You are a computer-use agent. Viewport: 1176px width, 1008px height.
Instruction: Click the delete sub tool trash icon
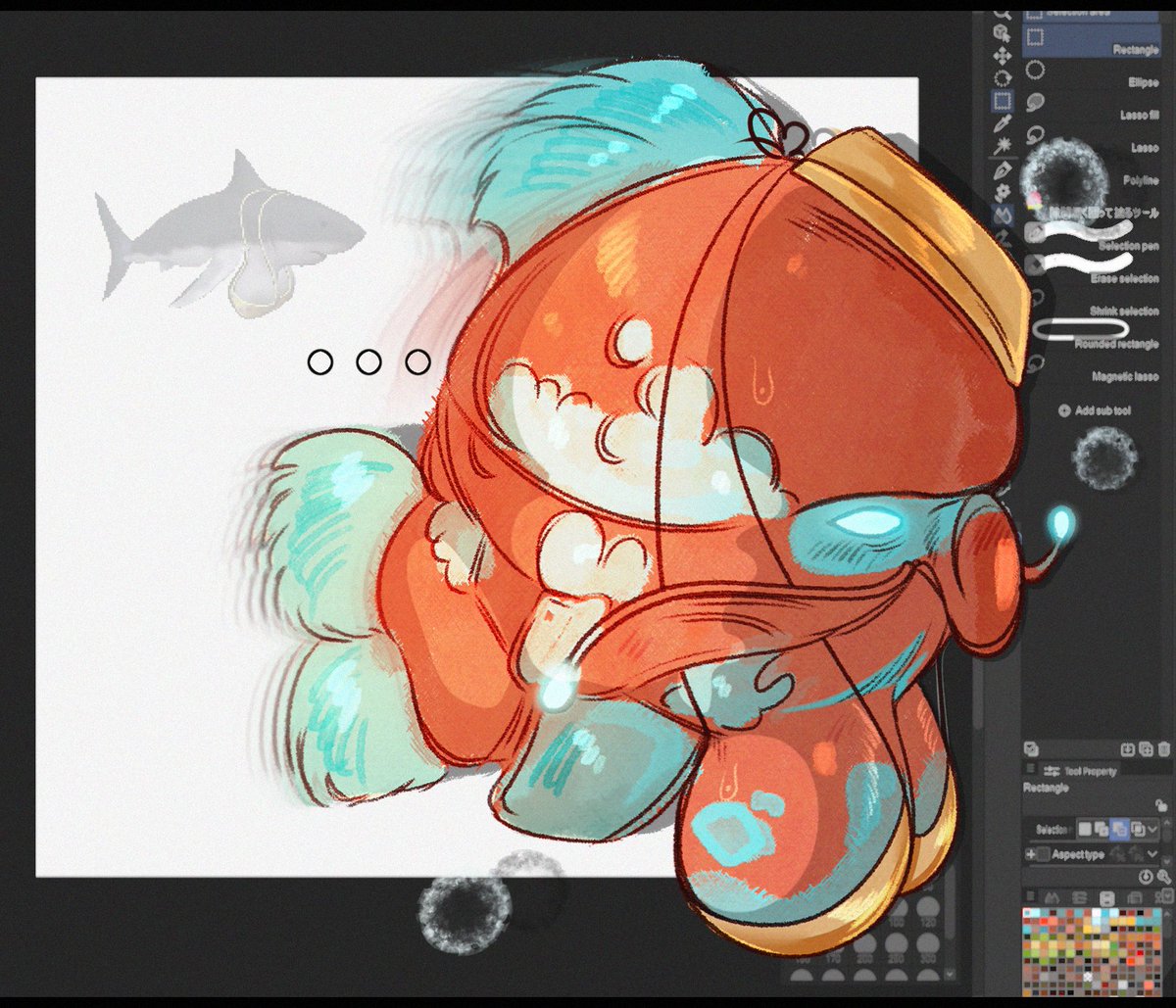[1164, 749]
